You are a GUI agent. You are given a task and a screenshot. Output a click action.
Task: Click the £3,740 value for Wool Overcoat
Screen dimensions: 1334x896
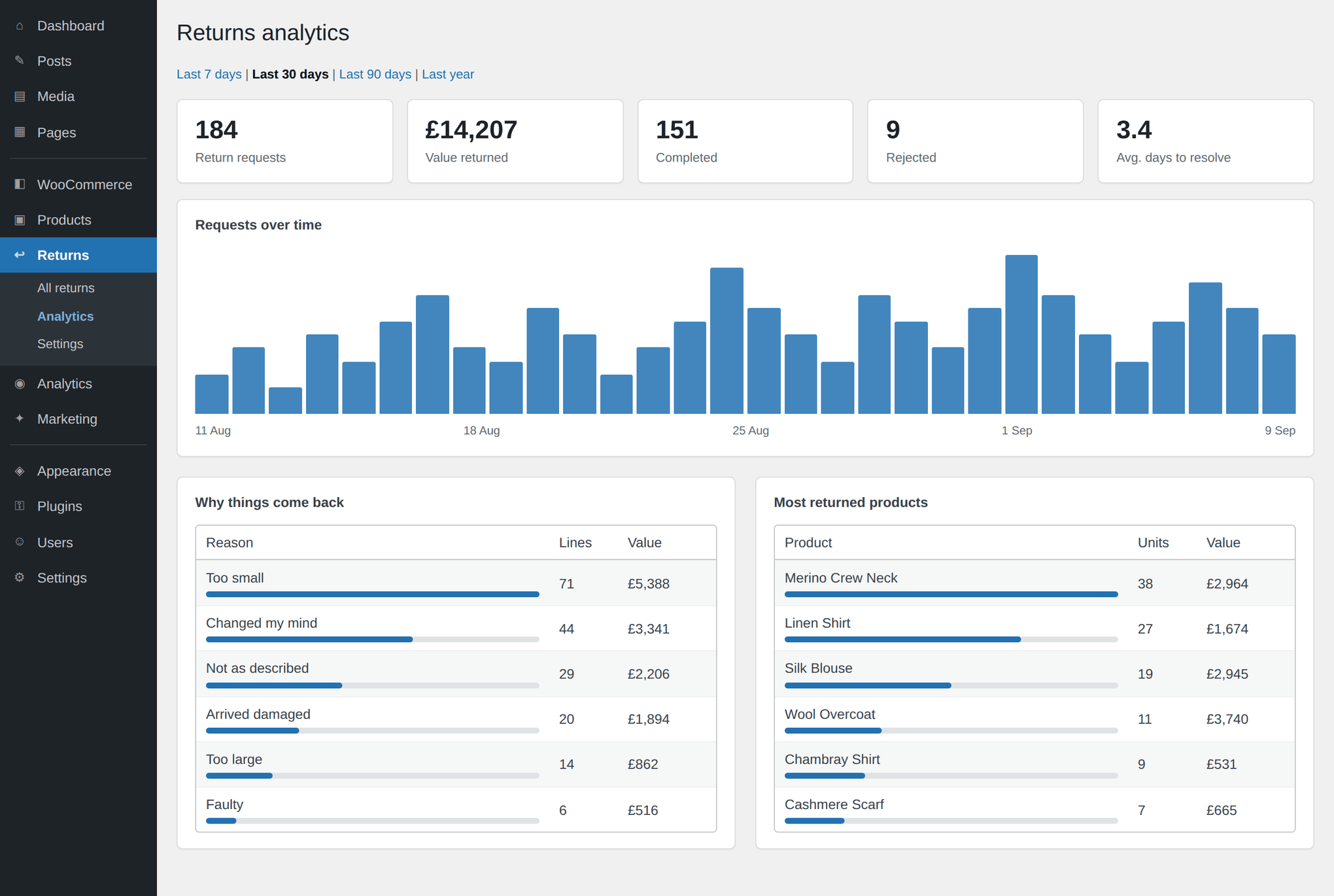[1227, 719]
